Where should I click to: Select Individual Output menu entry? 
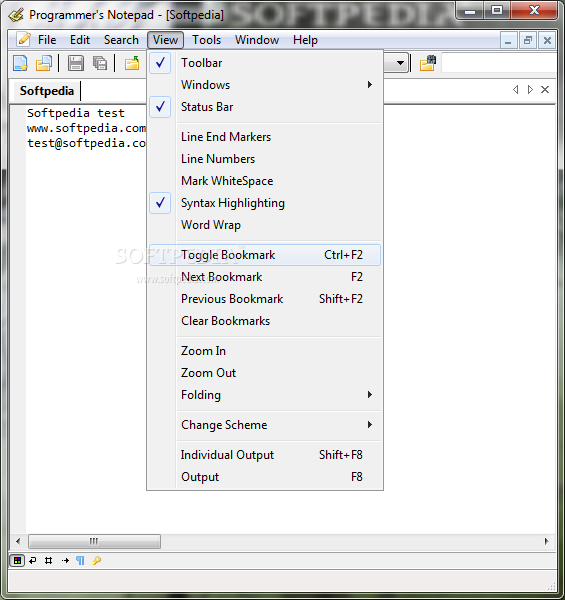[265, 455]
